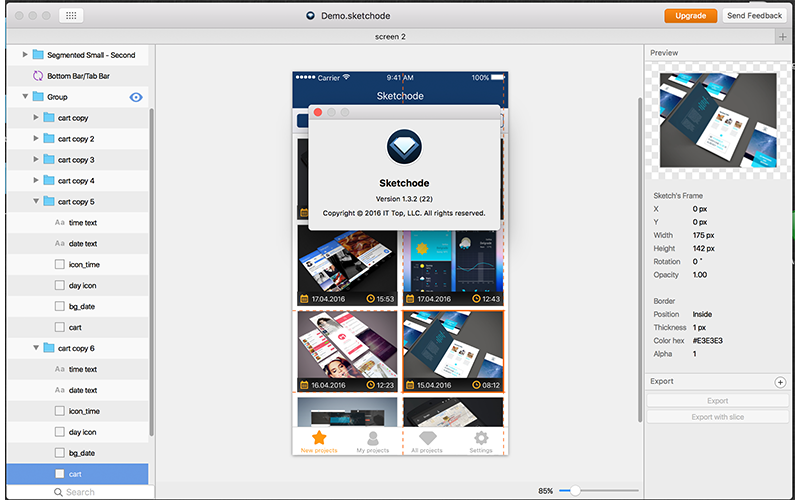The image size is (800, 500).
Task: Click the layer list scrollbar
Action: (152, 272)
